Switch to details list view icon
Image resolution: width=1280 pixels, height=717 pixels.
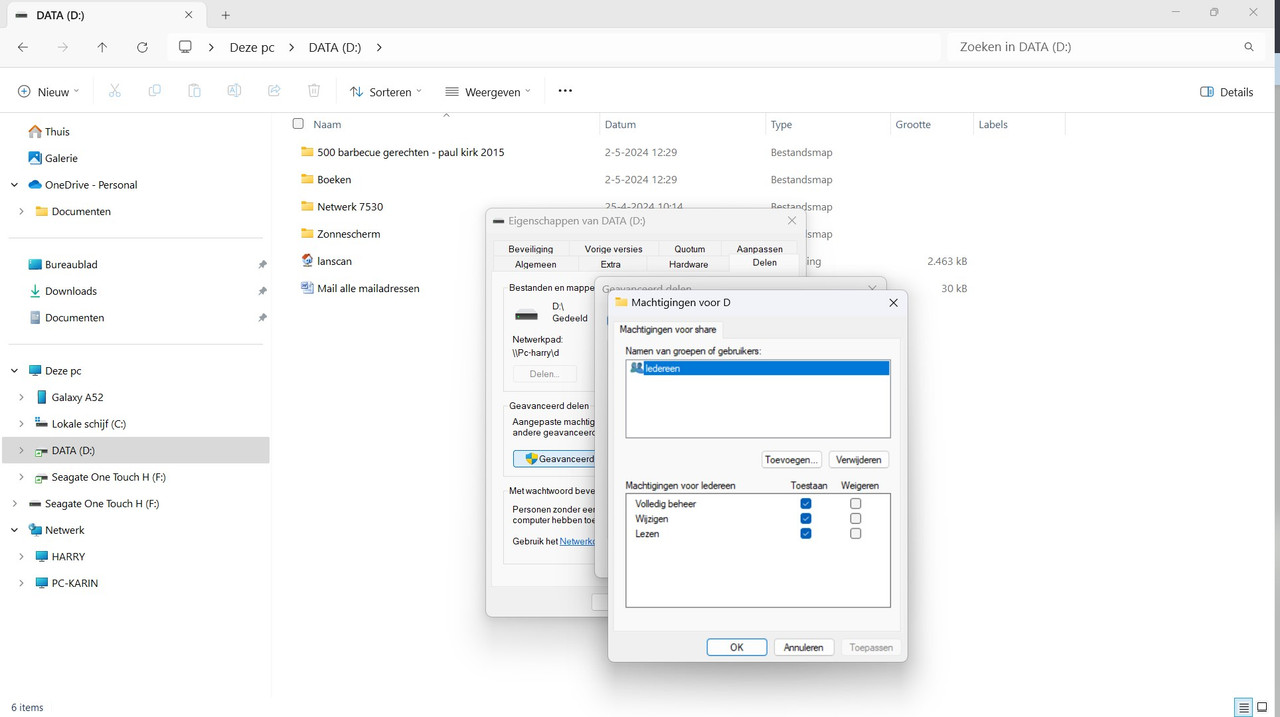tap(1243, 707)
